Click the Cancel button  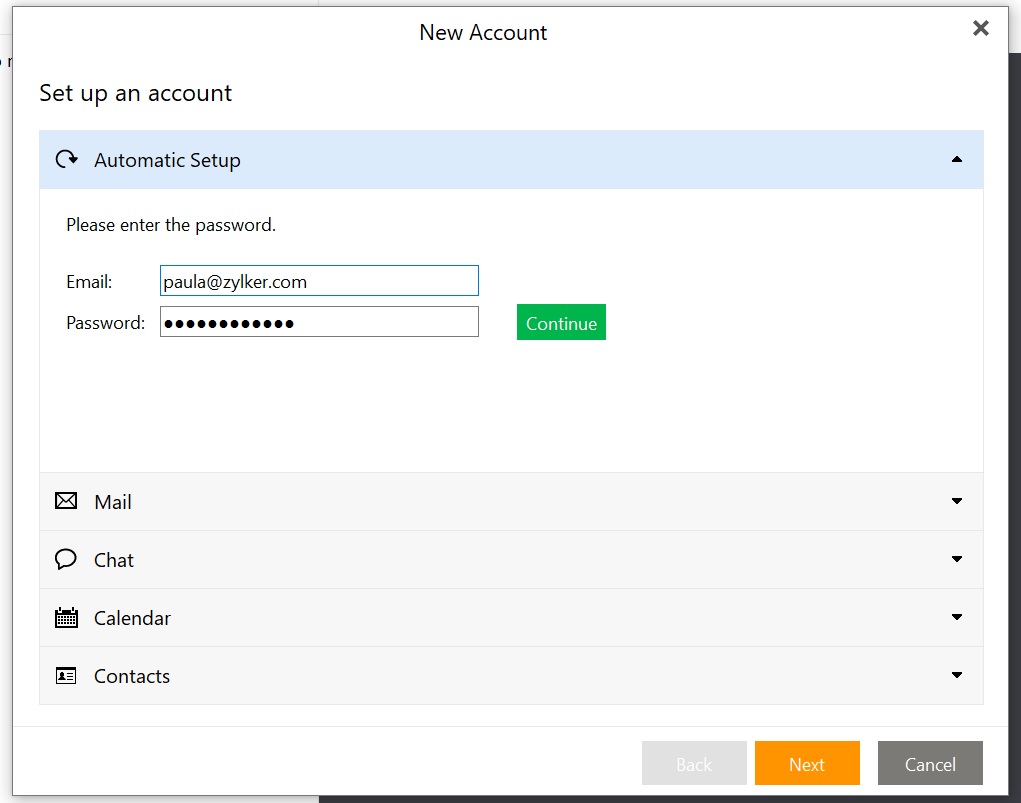(x=930, y=763)
